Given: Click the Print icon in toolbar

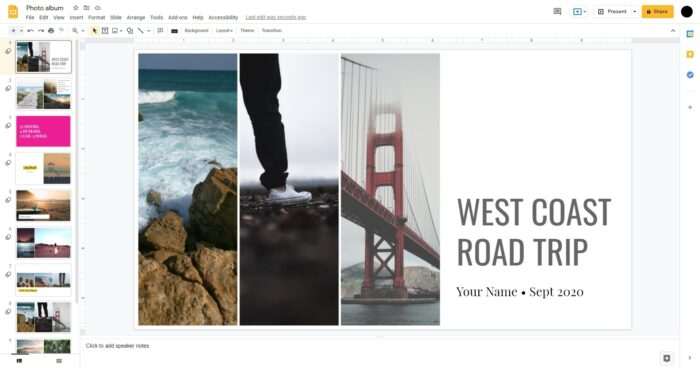Looking at the screenshot, I should click(x=51, y=31).
